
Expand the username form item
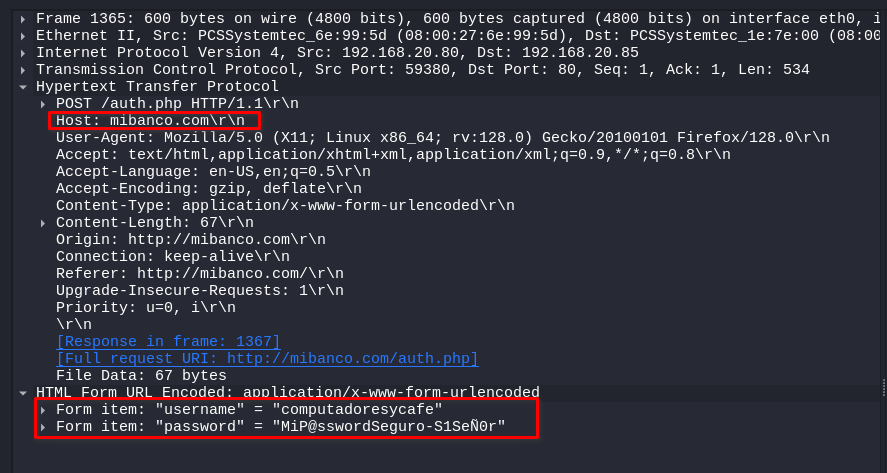pyautogui.click(x=43, y=410)
